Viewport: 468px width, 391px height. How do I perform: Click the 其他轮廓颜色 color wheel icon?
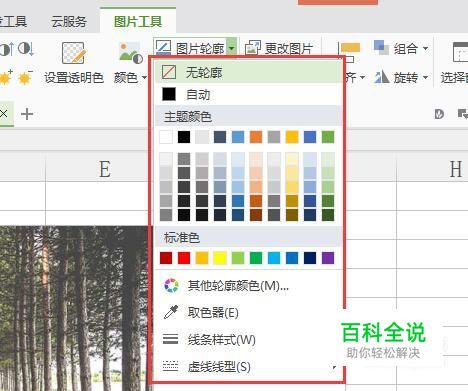[171, 286]
